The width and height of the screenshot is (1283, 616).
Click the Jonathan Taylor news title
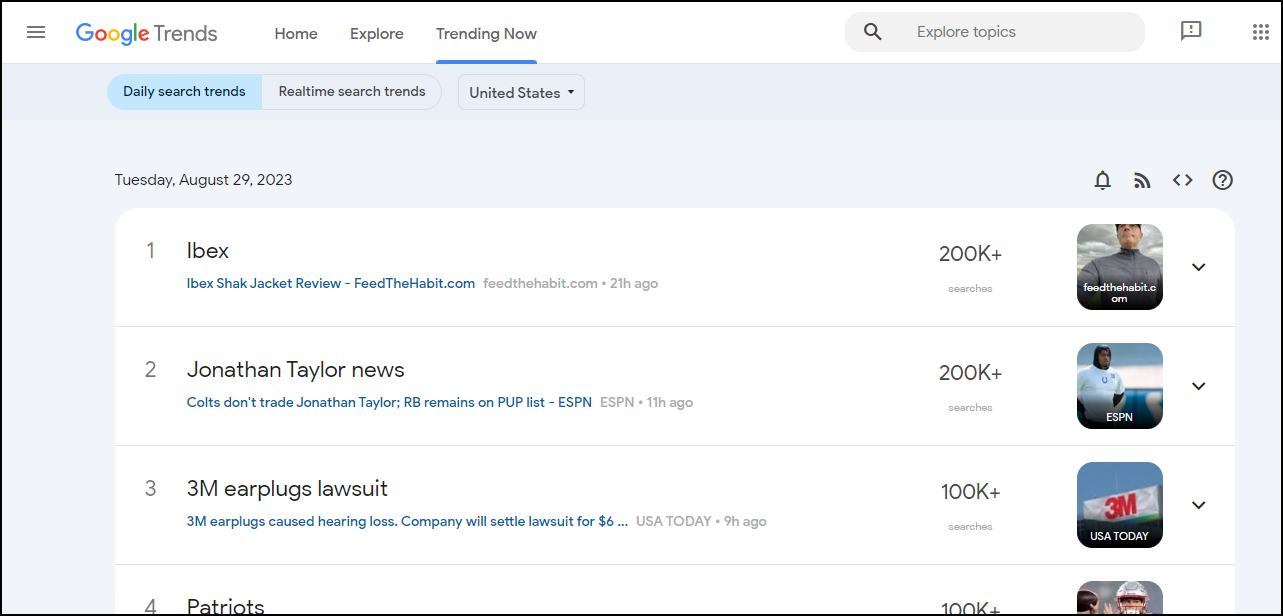tap(296, 369)
